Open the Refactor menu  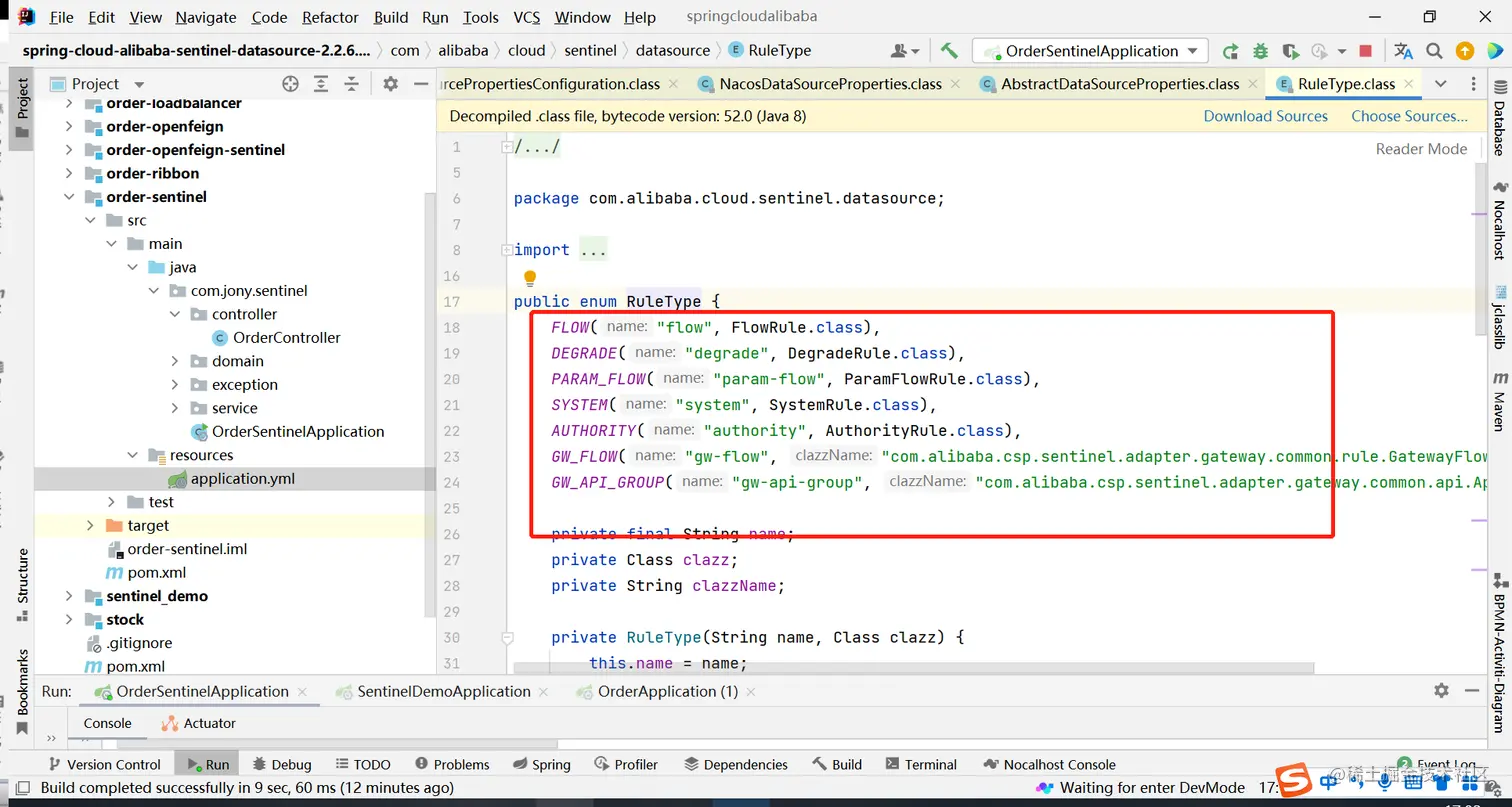(330, 17)
